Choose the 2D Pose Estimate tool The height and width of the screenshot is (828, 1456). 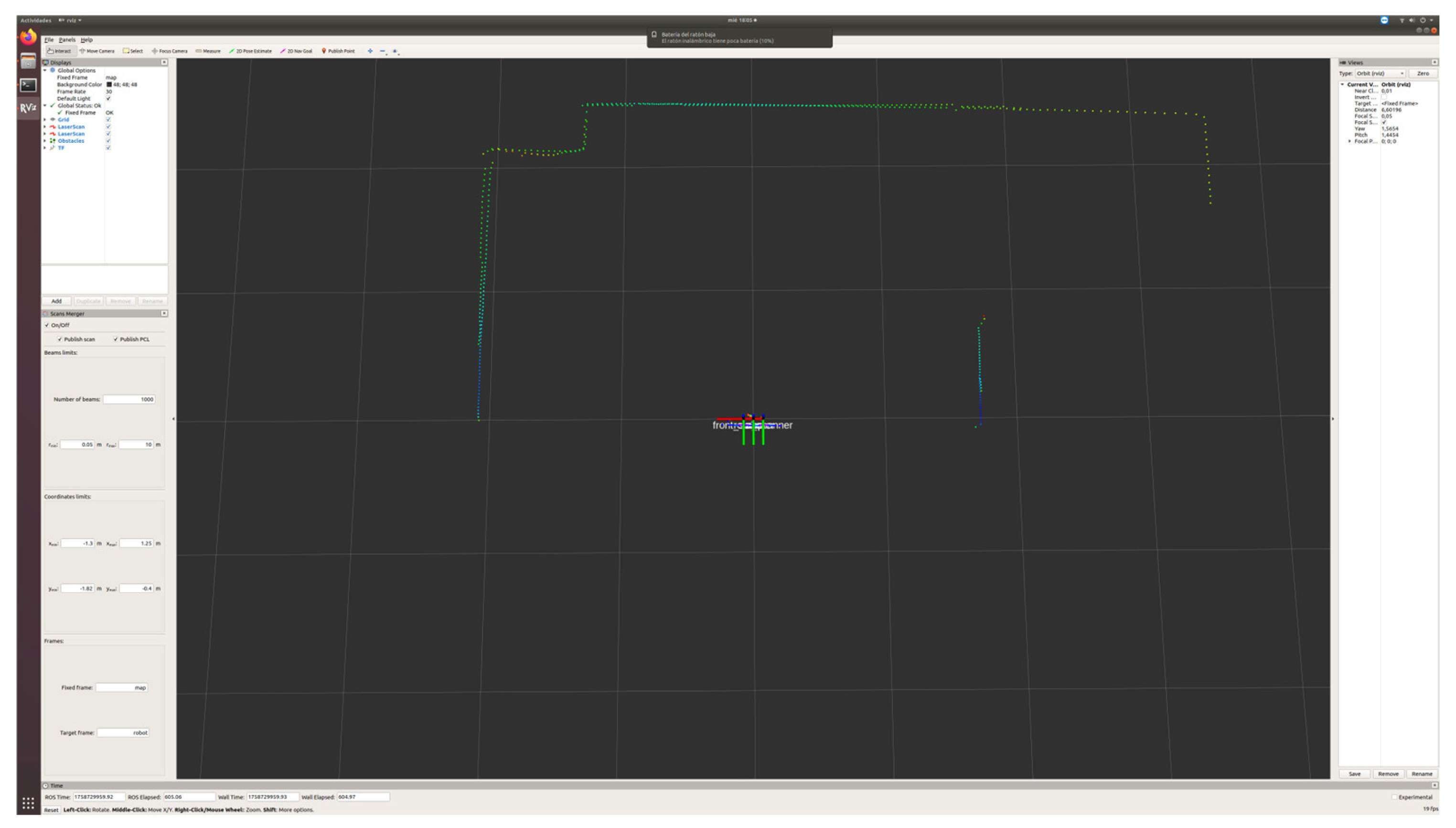(x=251, y=51)
